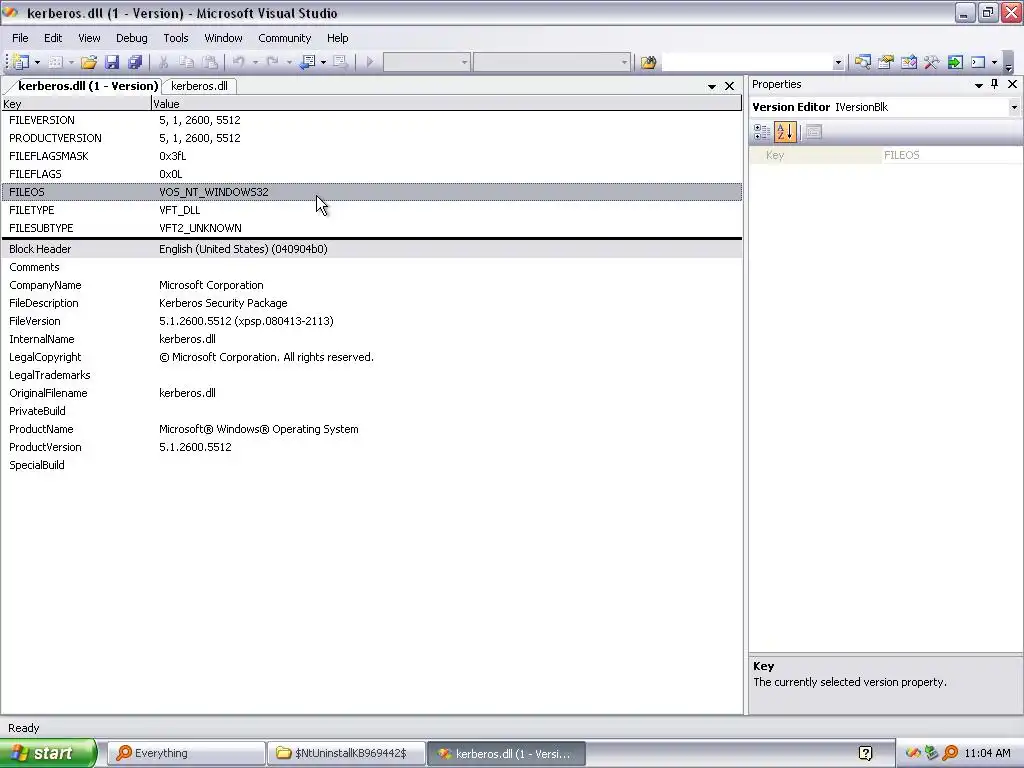Image resolution: width=1024 pixels, height=768 pixels.
Task: Expand the Find combo box dropdown arrow
Action: click(x=838, y=63)
